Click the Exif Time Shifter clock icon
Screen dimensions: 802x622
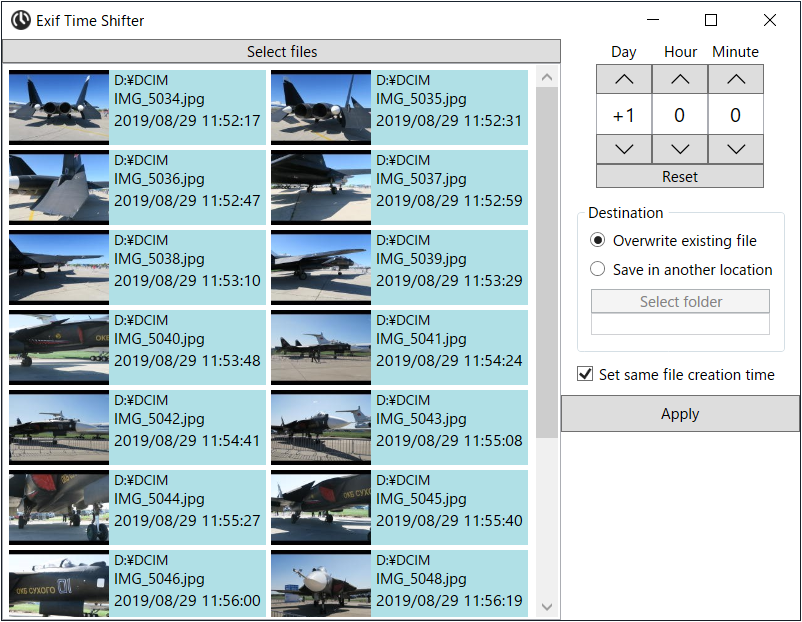click(x=21, y=20)
